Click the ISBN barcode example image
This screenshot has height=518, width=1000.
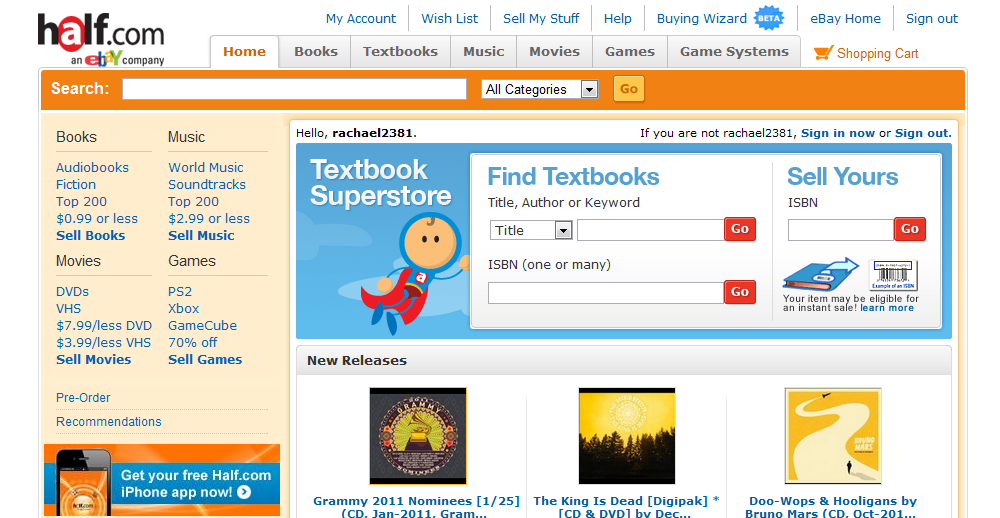pos(893,275)
